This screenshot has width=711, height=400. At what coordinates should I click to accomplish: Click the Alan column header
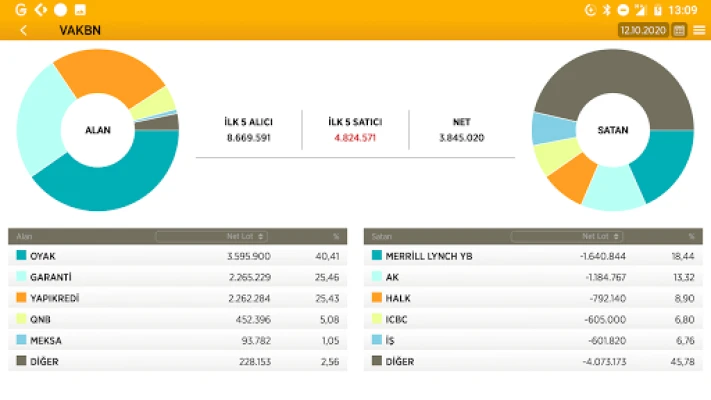[x=26, y=237]
